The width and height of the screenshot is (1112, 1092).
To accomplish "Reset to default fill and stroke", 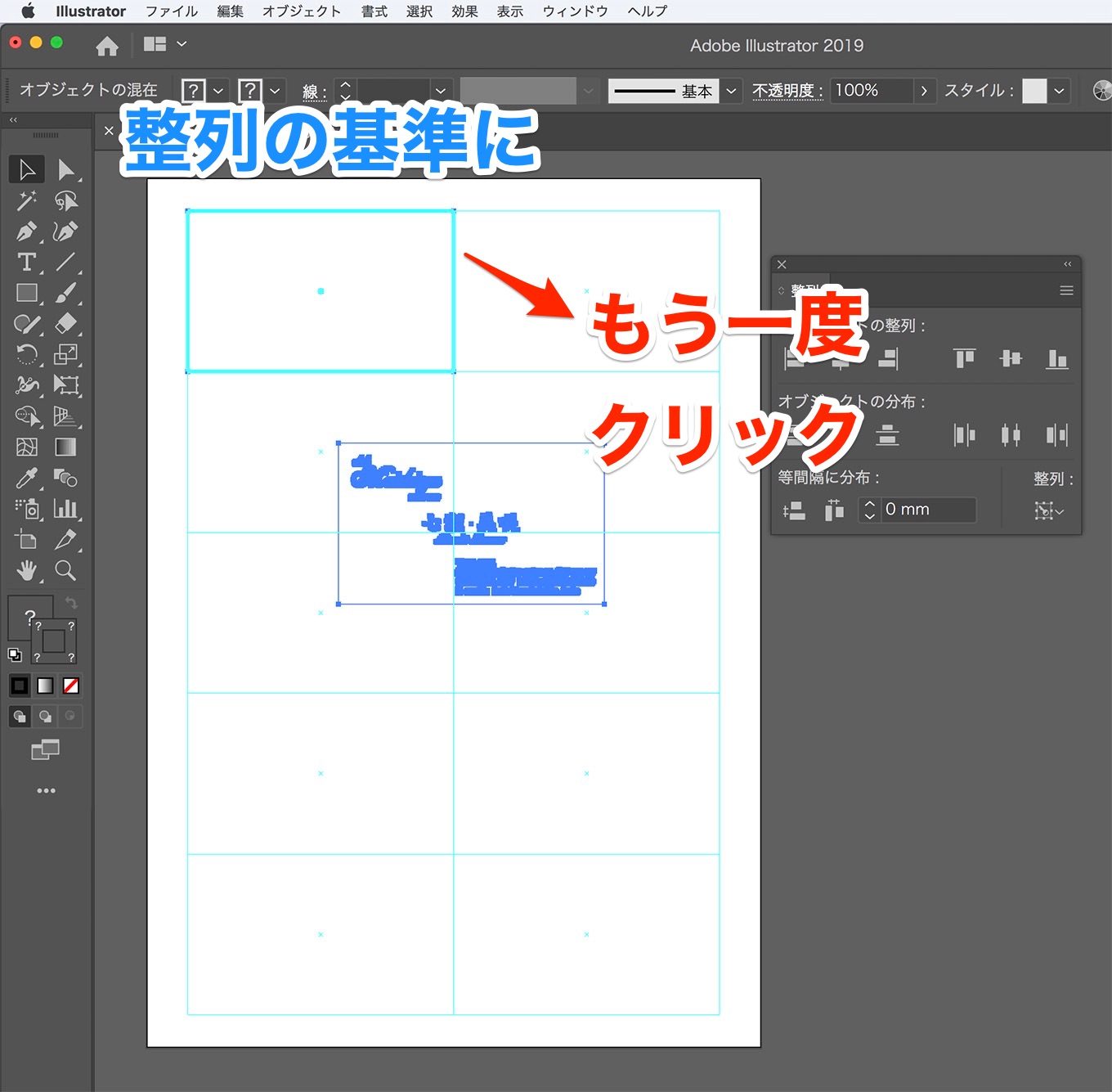I will 15,654.
